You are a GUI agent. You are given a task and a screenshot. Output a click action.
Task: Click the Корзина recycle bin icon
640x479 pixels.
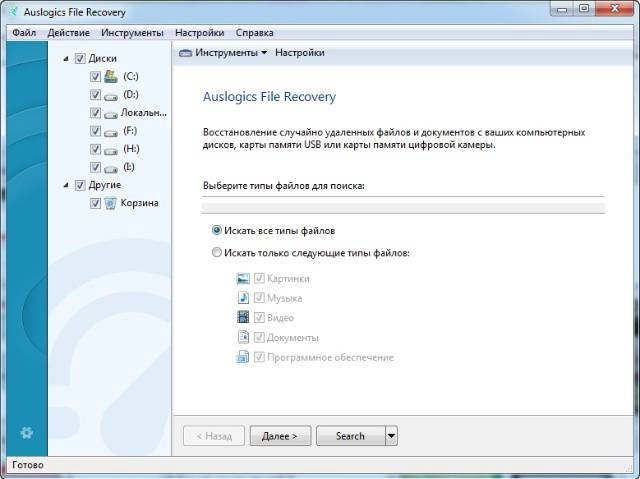[110, 203]
